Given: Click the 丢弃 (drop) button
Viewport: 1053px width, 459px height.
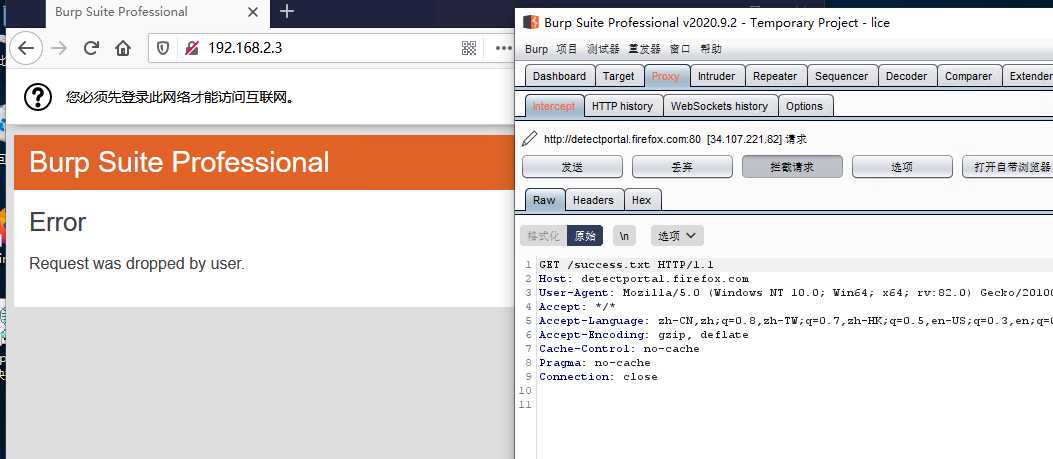Looking at the screenshot, I should click(682, 167).
